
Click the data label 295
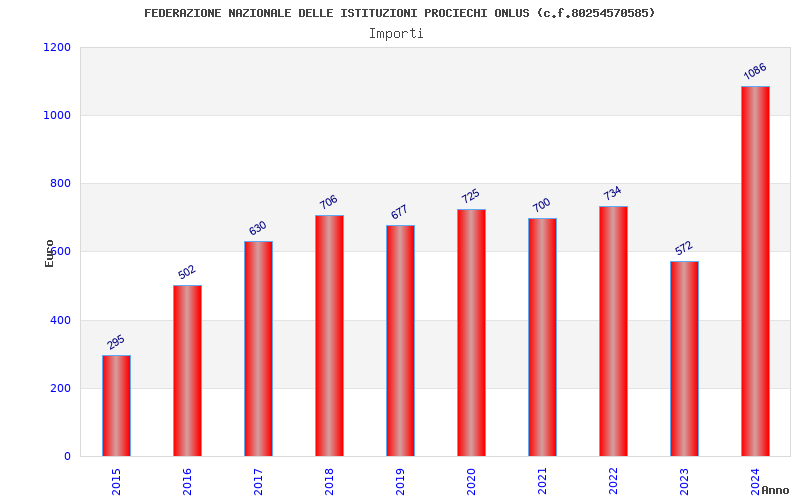click(x=116, y=342)
